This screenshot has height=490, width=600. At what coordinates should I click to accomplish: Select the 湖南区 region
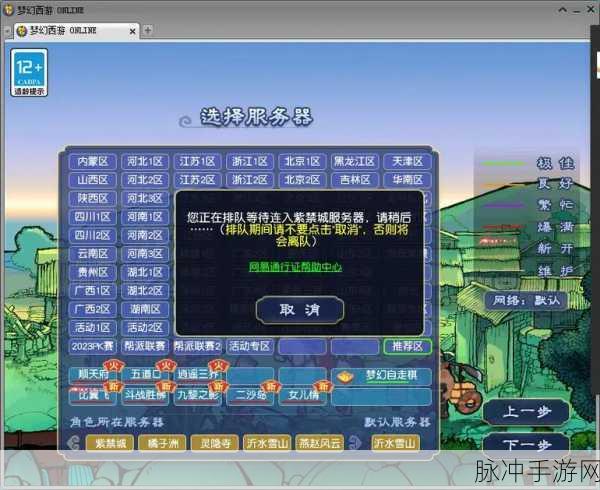coord(145,309)
